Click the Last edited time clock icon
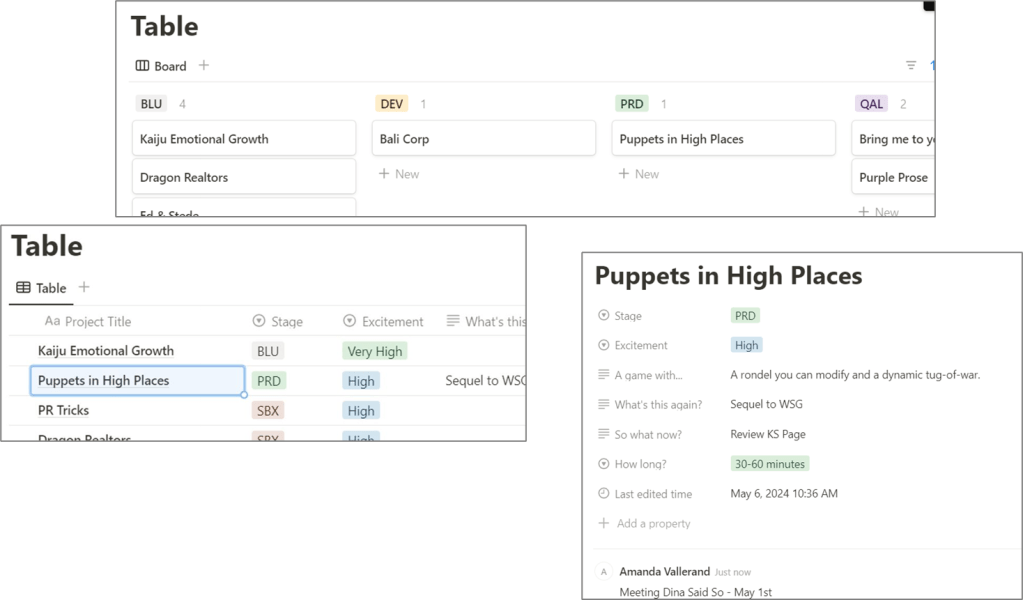 click(x=603, y=494)
